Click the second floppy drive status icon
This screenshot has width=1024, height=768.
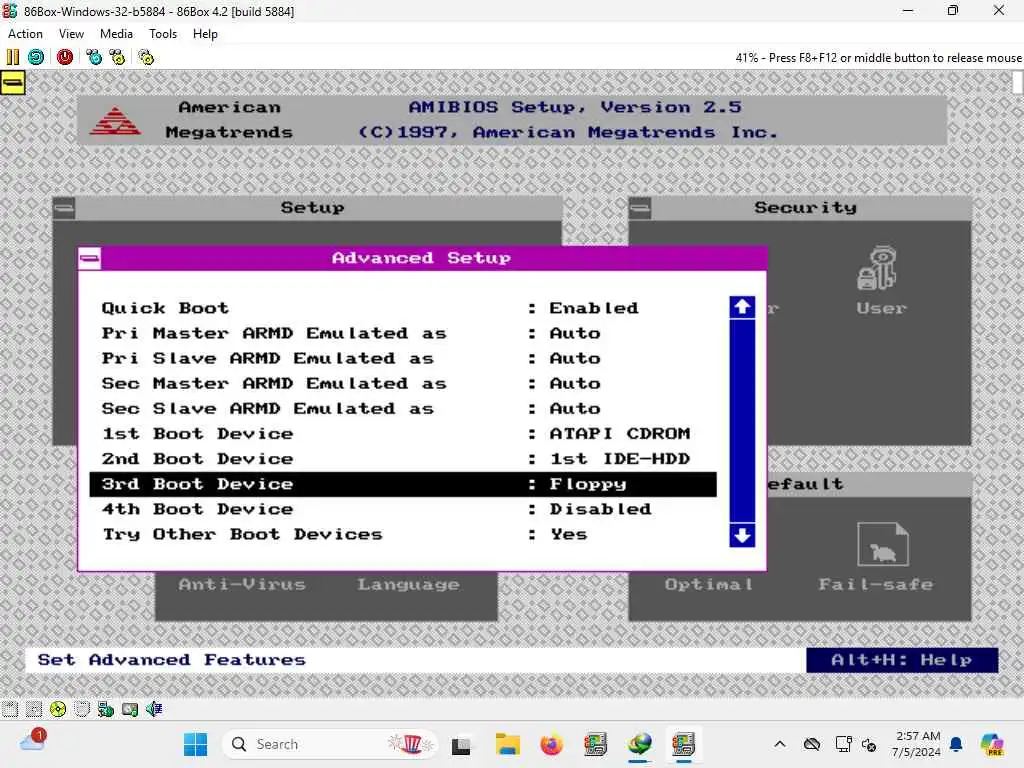click(34, 709)
